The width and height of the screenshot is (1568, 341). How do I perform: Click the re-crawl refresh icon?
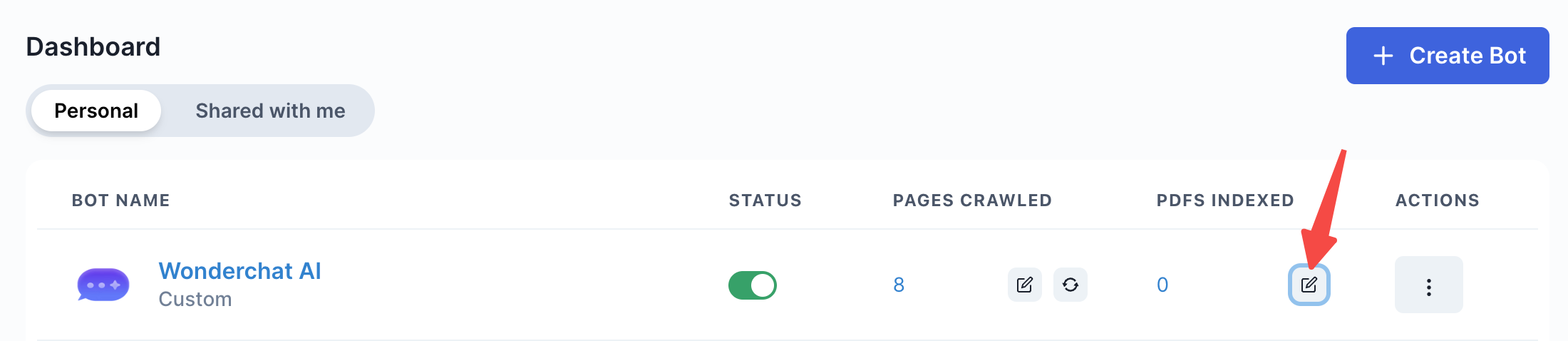coord(1070,285)
